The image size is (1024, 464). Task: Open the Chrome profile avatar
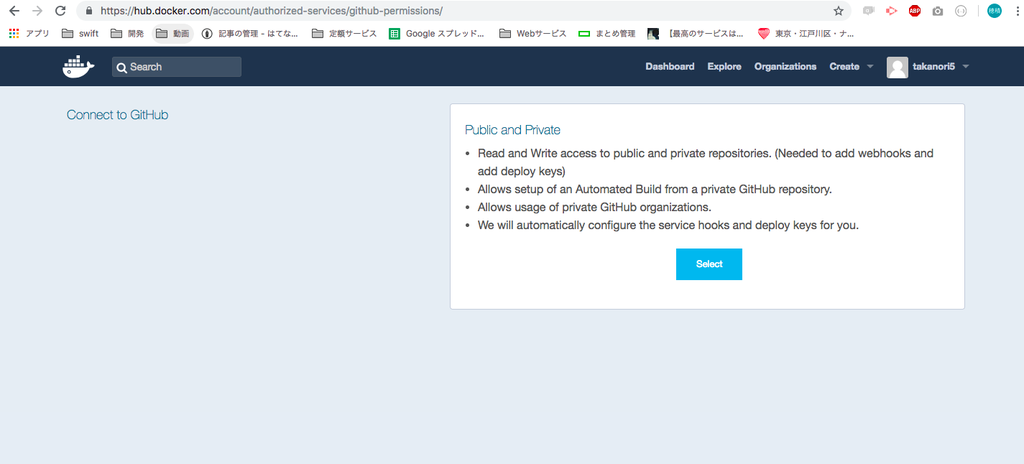pyautogui.click(x=994, y=10)
